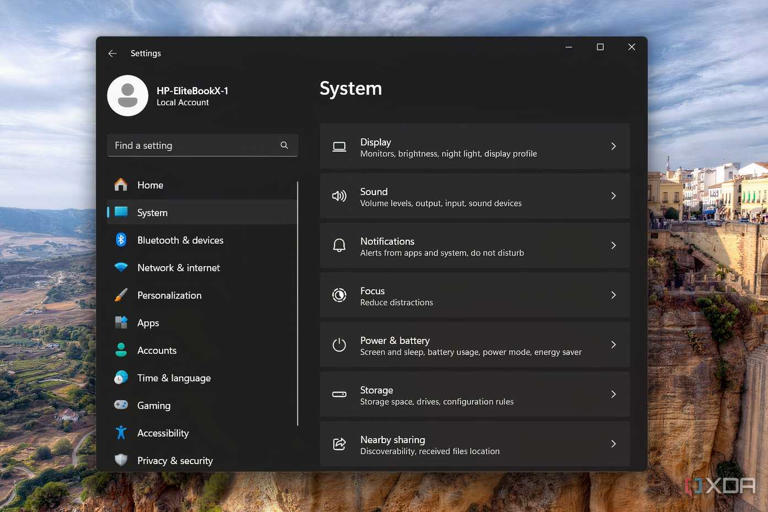Click the Find a setting field
This screenshot has height=512, width=768.
coord(202,145)
